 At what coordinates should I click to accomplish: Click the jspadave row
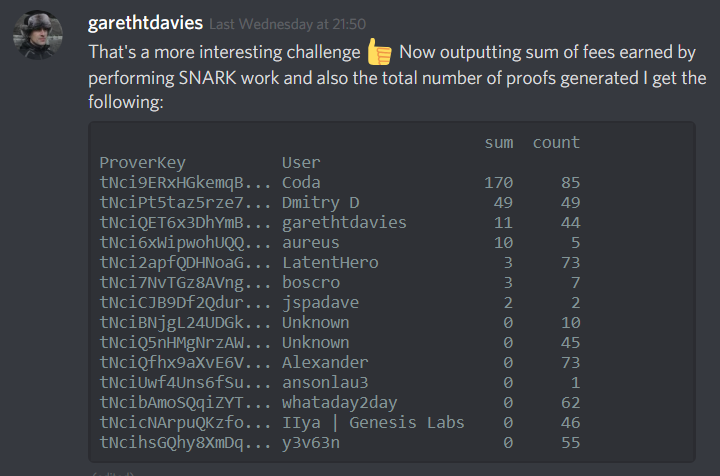pyautogui.click(x=340, y=302)
